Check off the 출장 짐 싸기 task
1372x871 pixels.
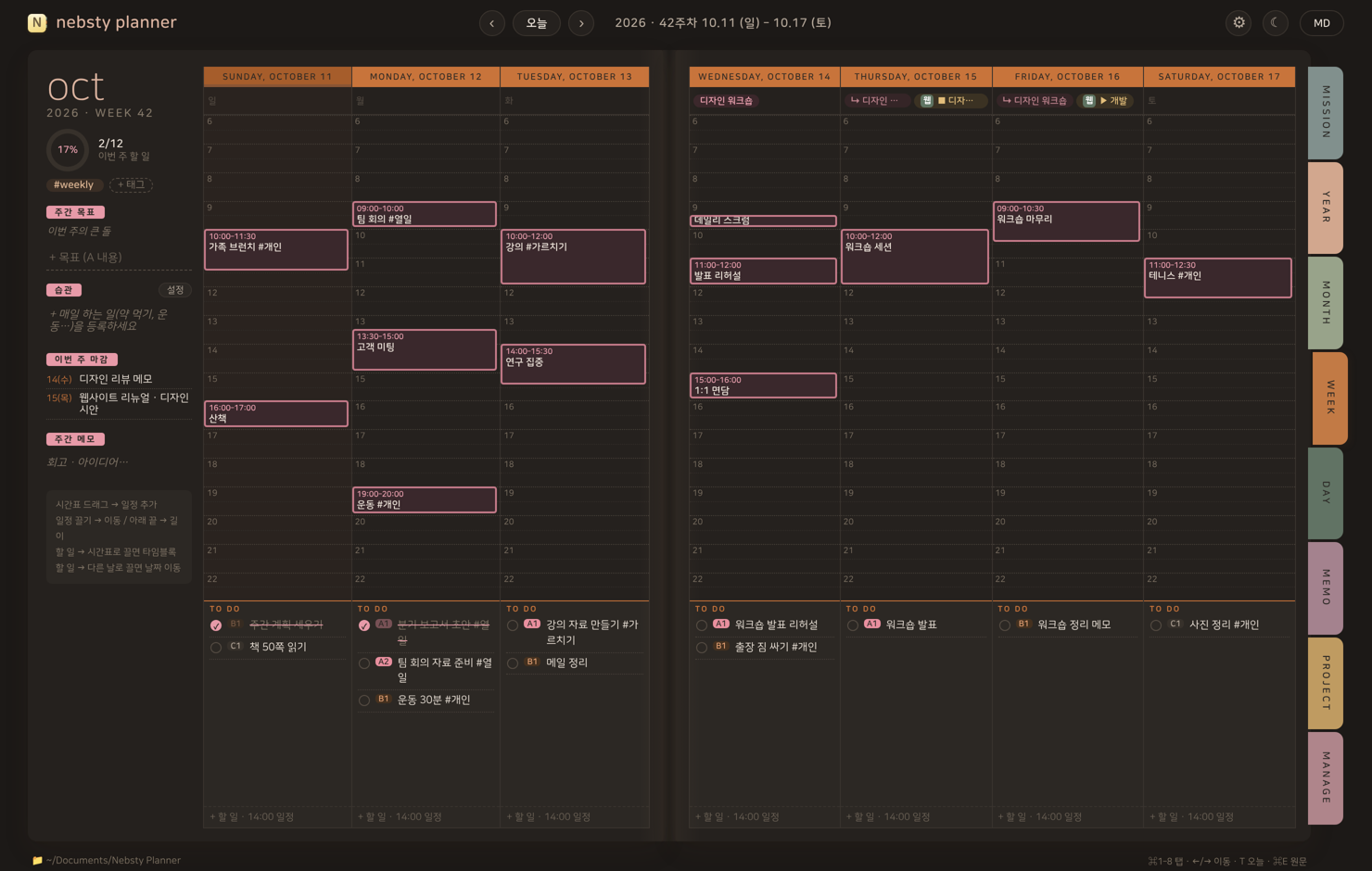702,648
